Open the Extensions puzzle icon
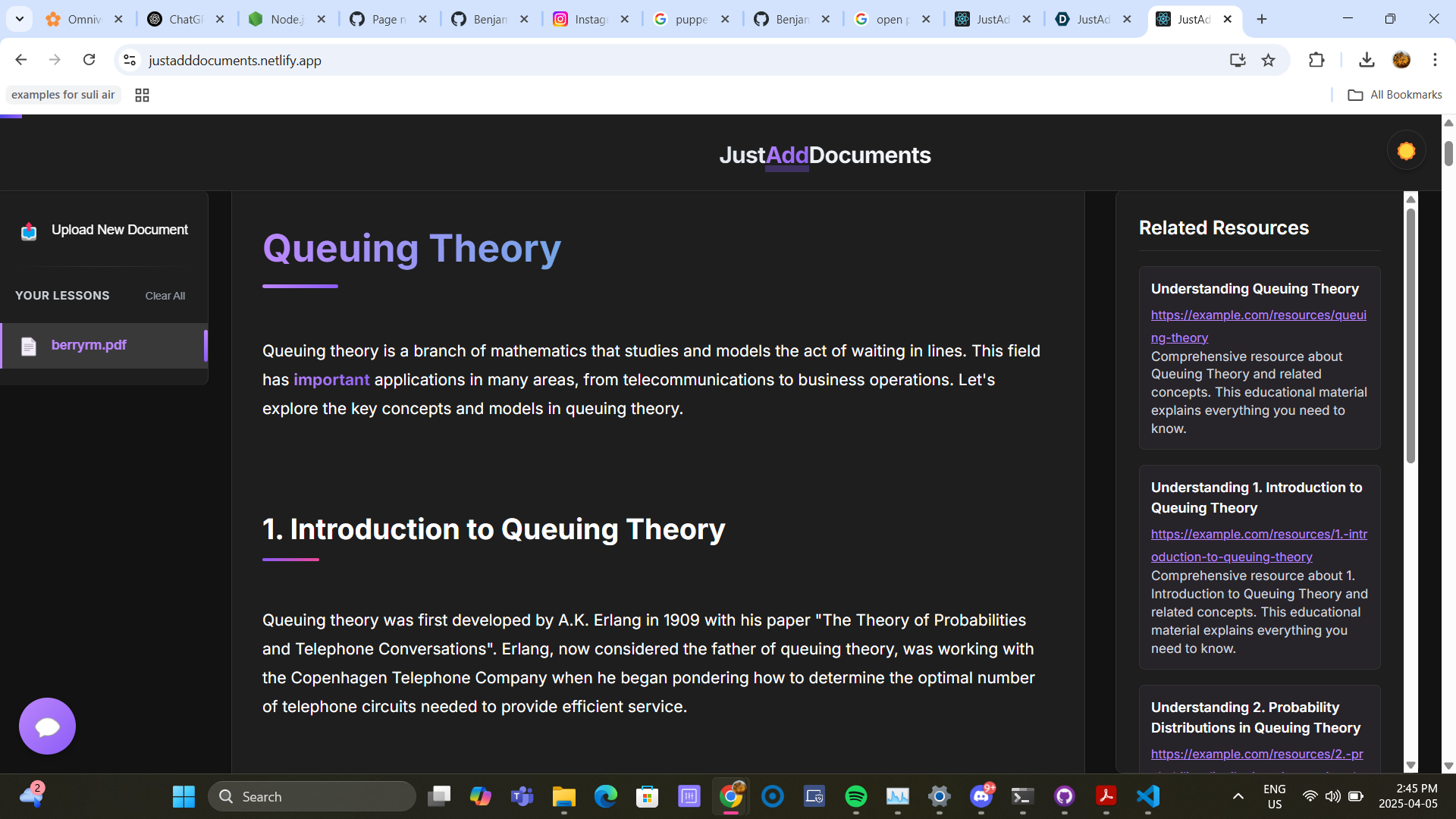 [1316, 60]
